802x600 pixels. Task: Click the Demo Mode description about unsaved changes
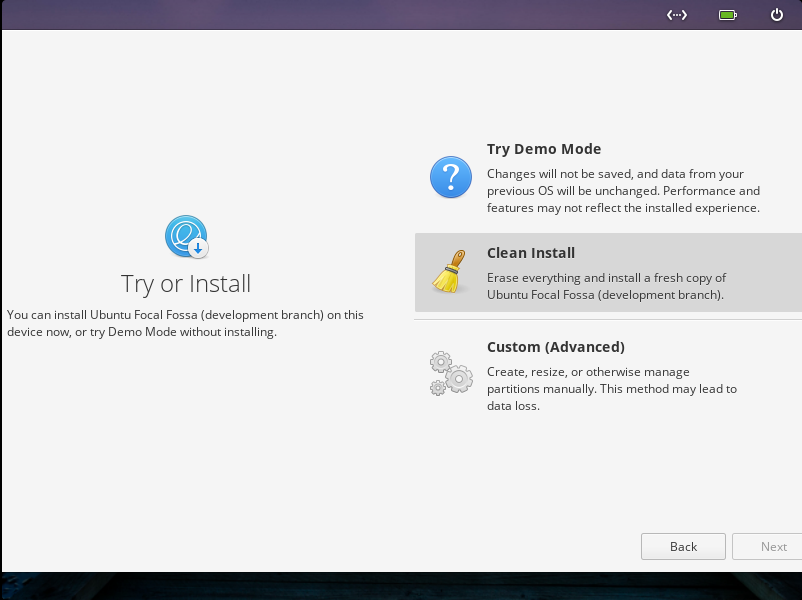[x=623, y=191]
